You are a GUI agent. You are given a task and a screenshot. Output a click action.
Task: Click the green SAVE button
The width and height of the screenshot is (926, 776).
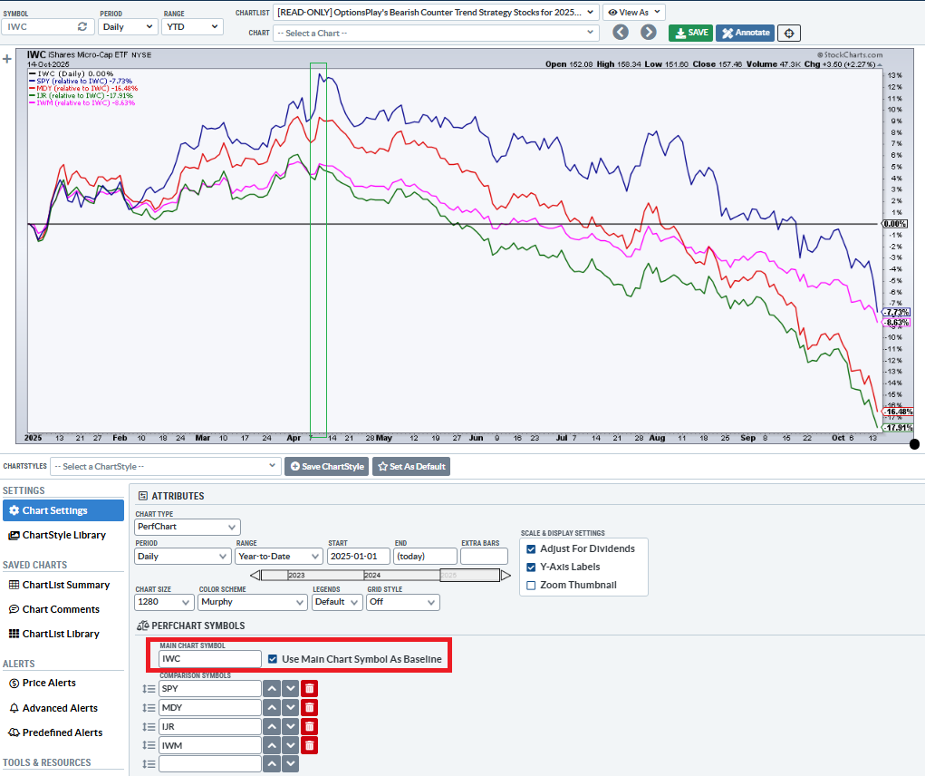(x=691, y=33)
